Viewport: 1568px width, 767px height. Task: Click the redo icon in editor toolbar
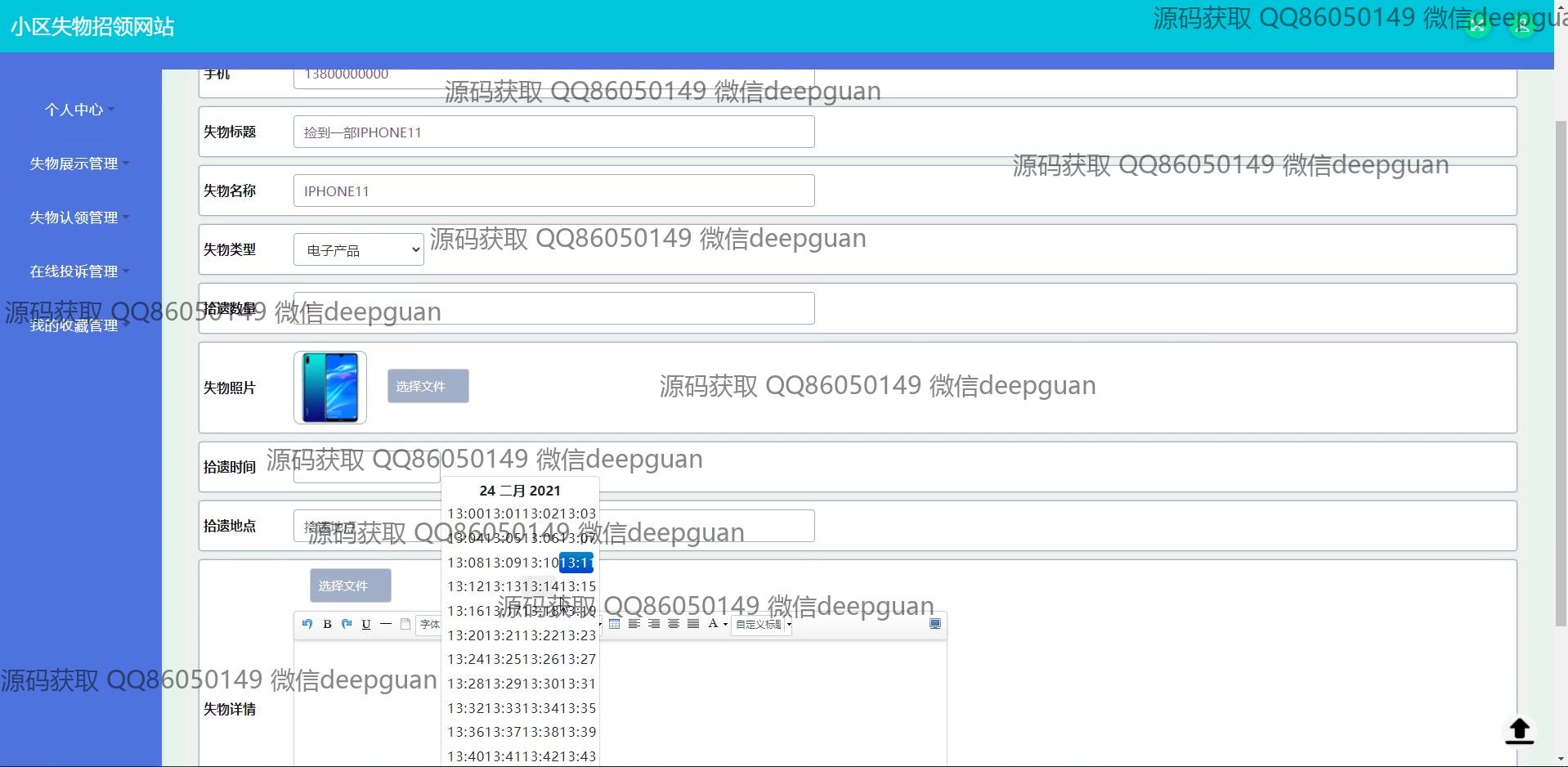coord(347,624)
